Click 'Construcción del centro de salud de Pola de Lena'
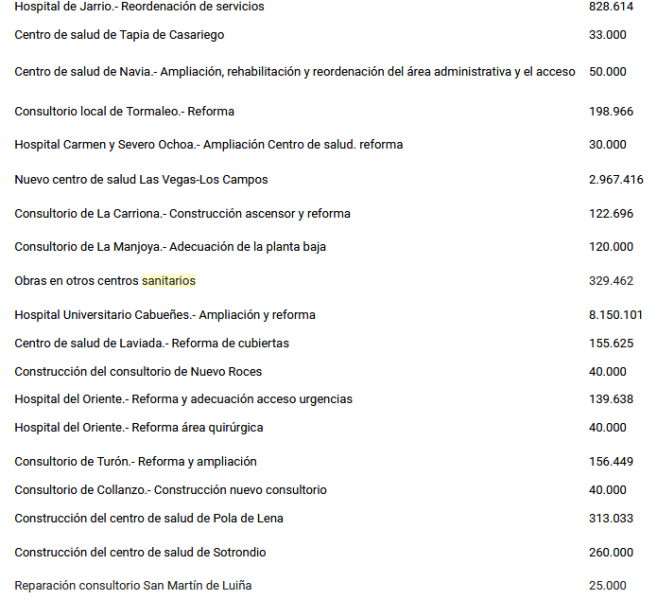 click(x=149, y=519)
